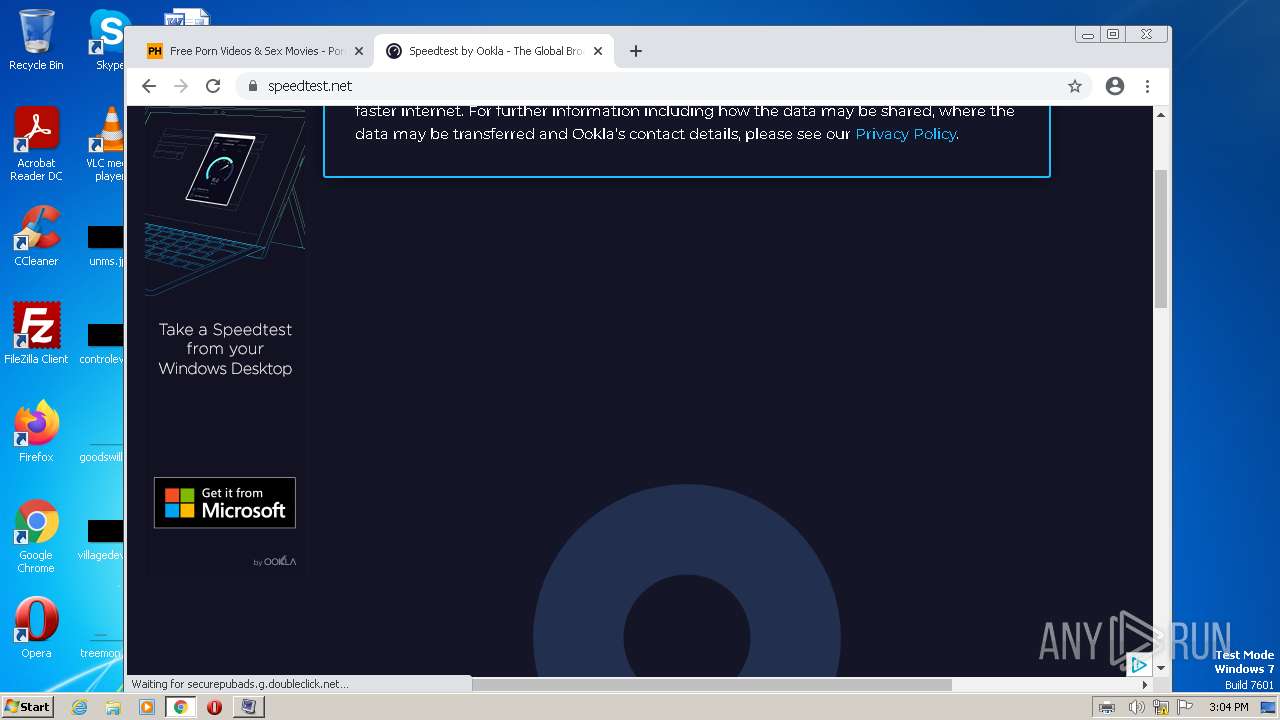Click the scroll down arrow of the page
1280x720 pixels.
click(1161, 668)
